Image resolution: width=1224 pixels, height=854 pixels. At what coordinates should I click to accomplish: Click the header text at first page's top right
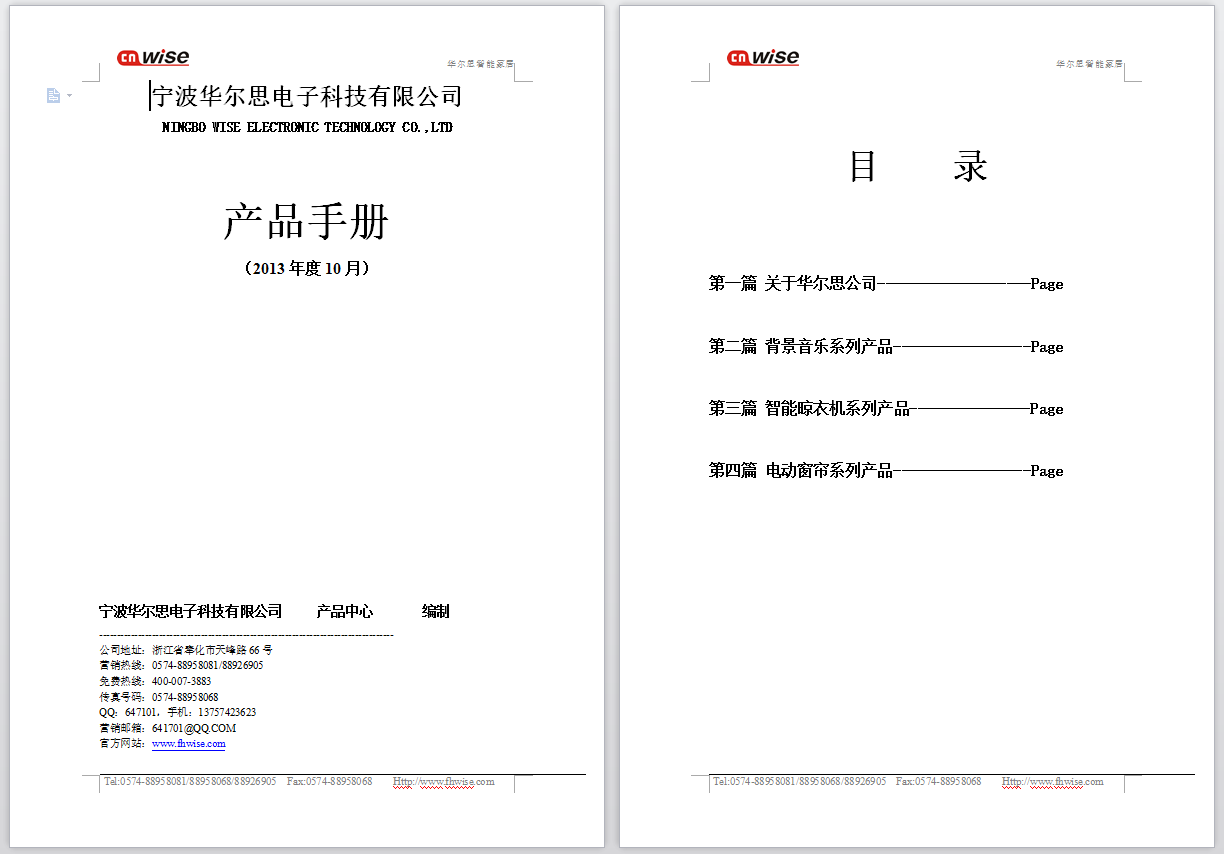pyautogui.click(x=479, y=64)
